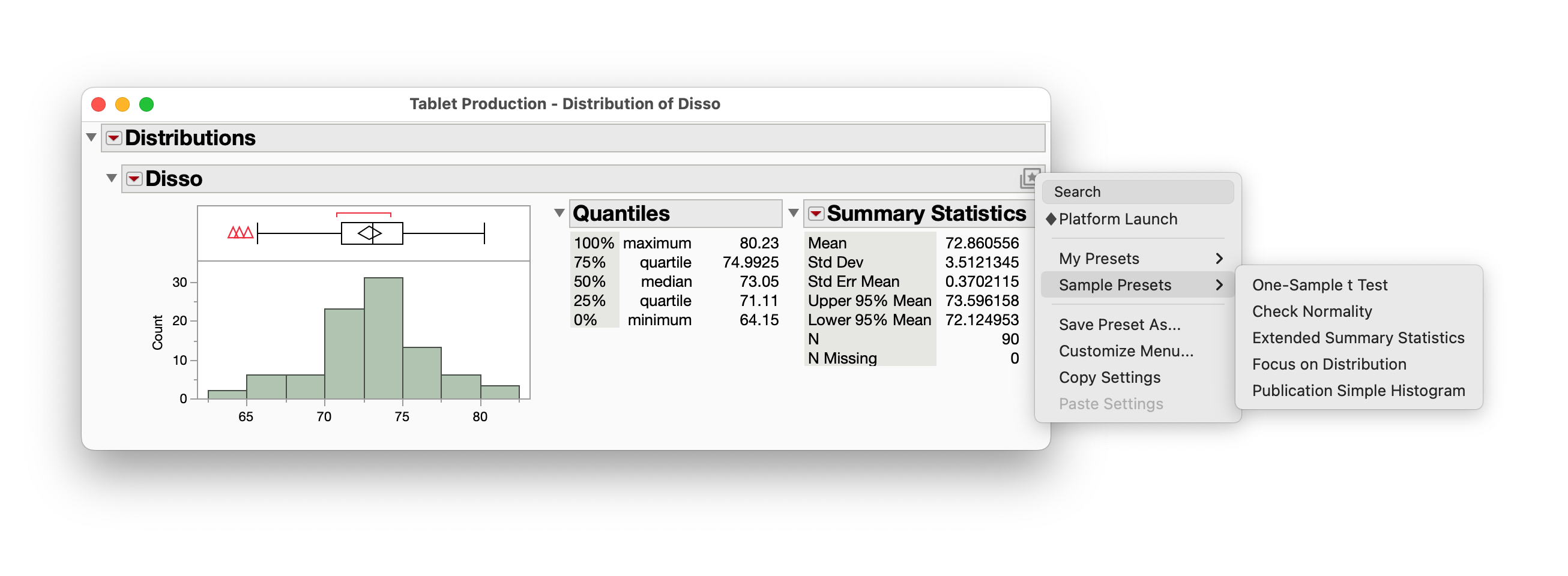Screen dimensions: 1568x576
Task: Click the mean diamond in the box plot
Action: 369,233
